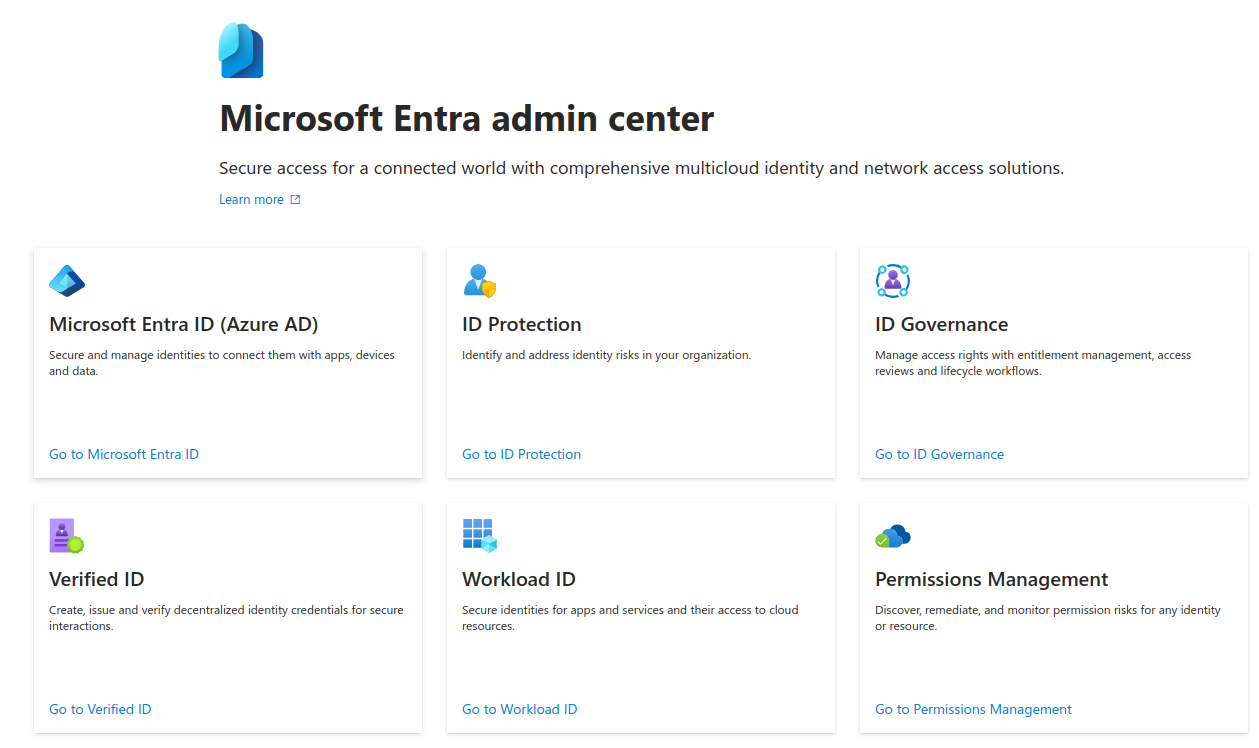Click the ID Governance circular icon
The image size is (1259, 748).
point(893,281)
